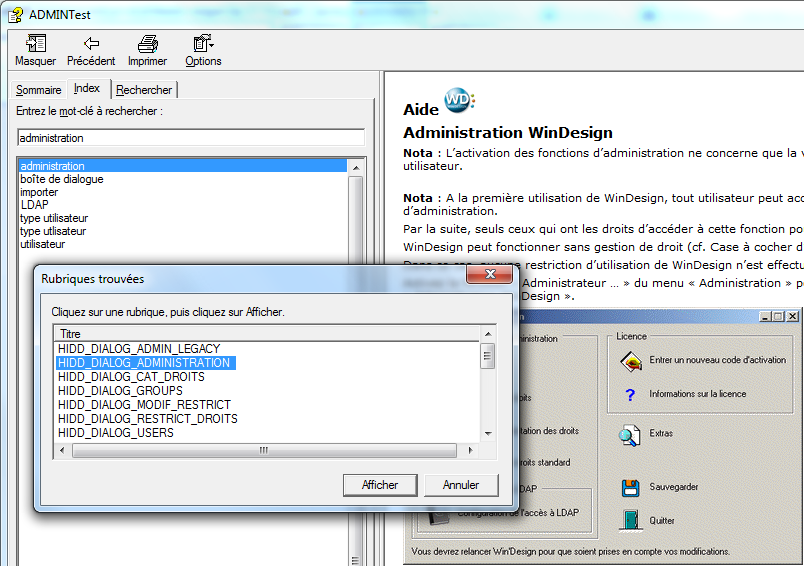This screenshot has height=566, width=804.
Task: Click the WD logo in the help page
Action: 459,99
